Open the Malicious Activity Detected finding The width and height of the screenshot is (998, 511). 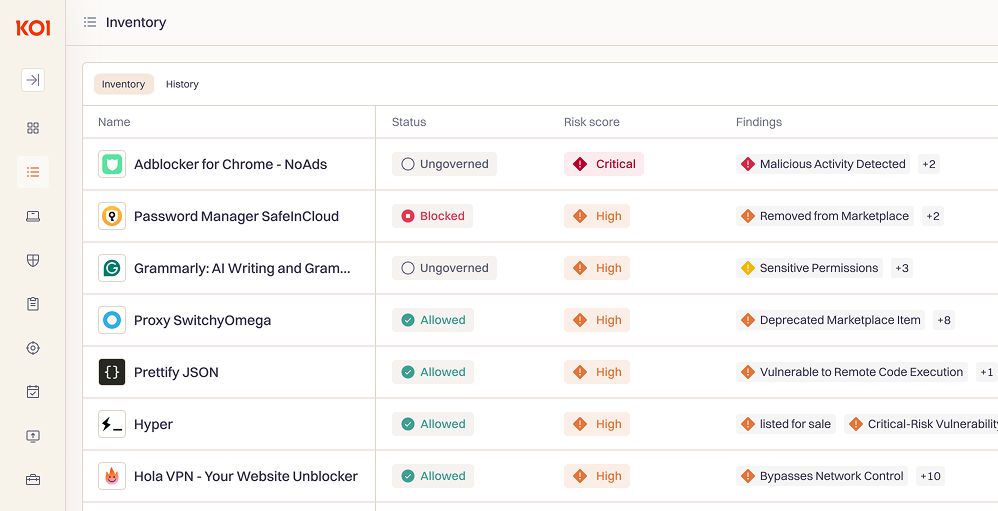(823, 164)
